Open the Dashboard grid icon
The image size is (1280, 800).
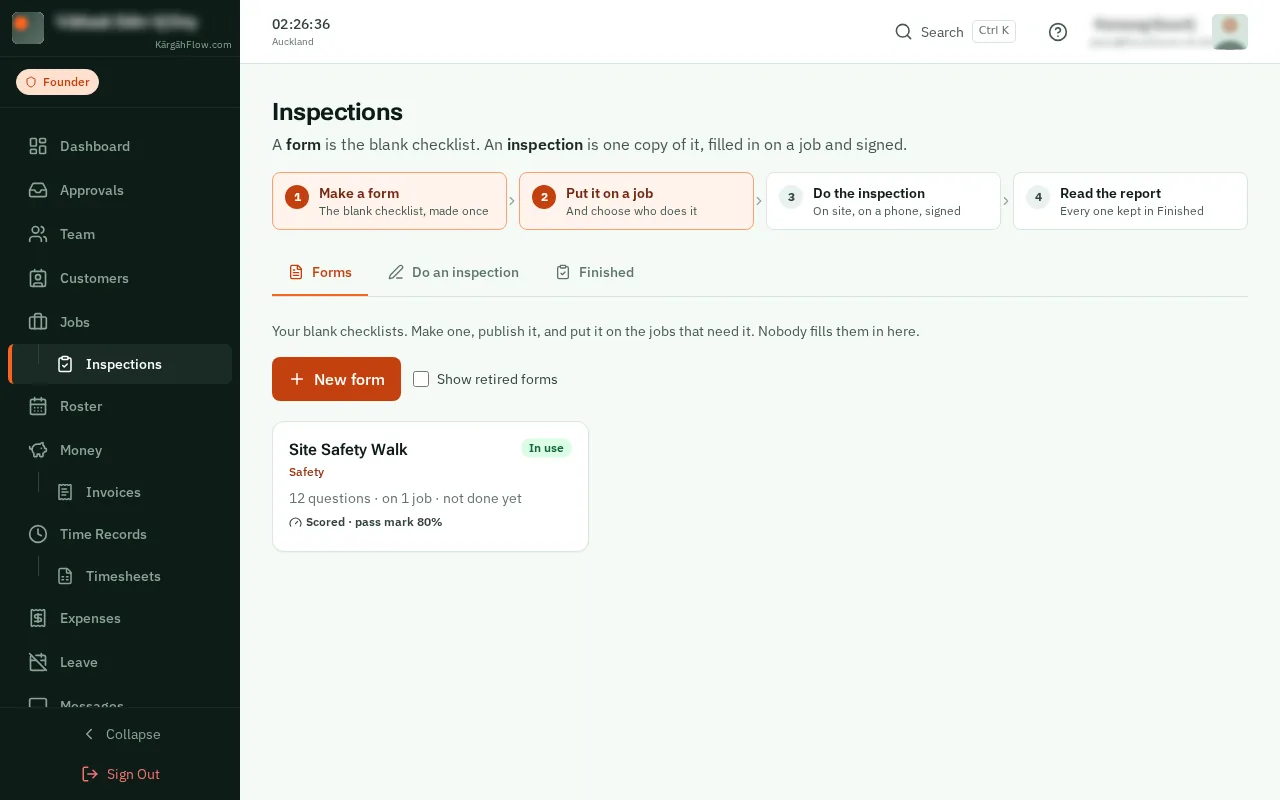coord(38,146)
